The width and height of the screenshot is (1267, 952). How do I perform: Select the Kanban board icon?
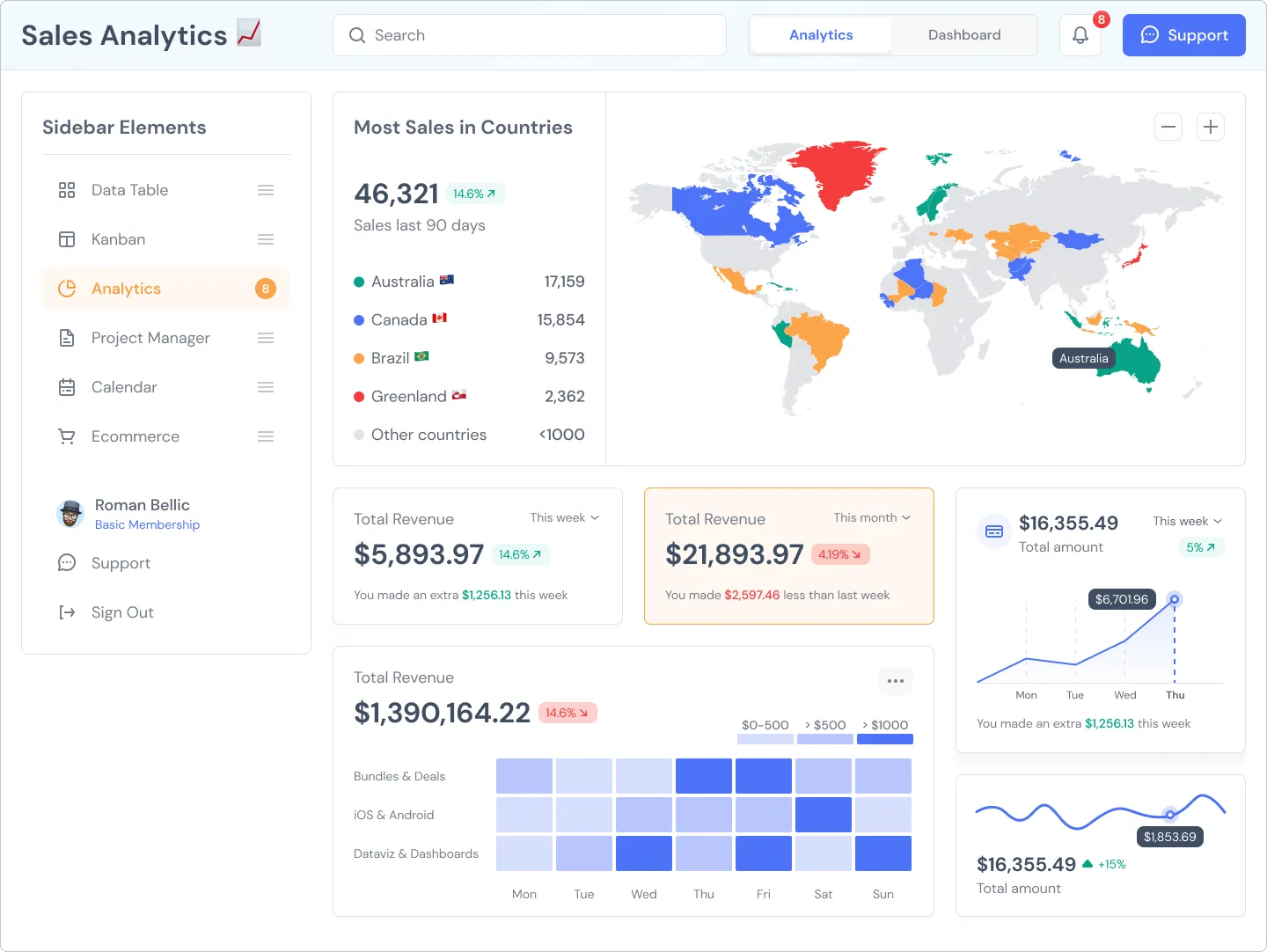pos(67,238)
